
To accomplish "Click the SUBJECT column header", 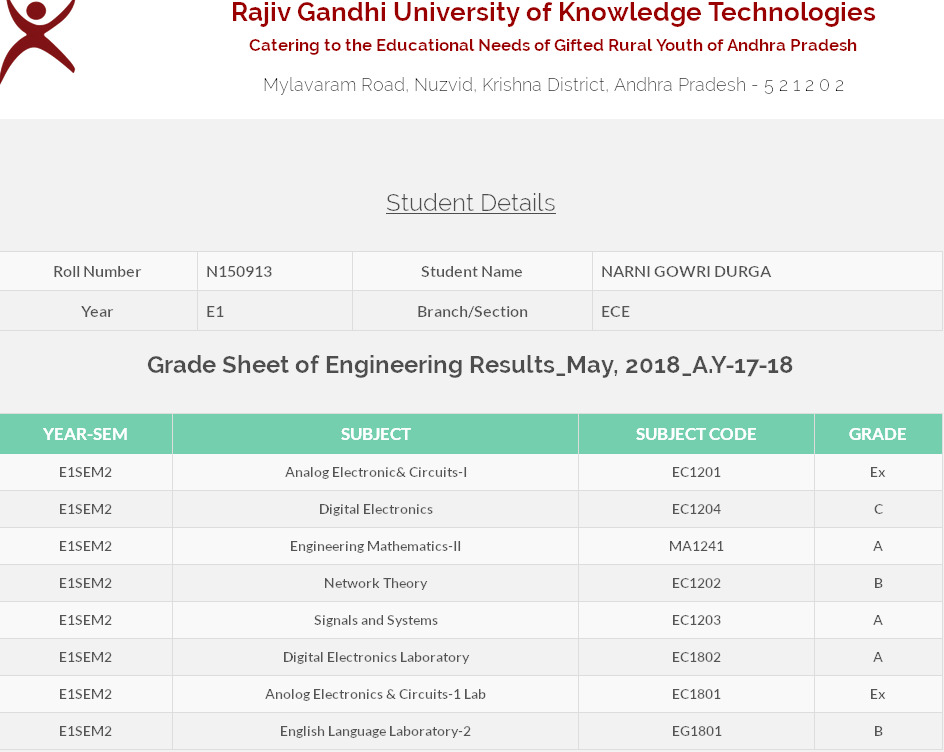I will tap(375, 434).
